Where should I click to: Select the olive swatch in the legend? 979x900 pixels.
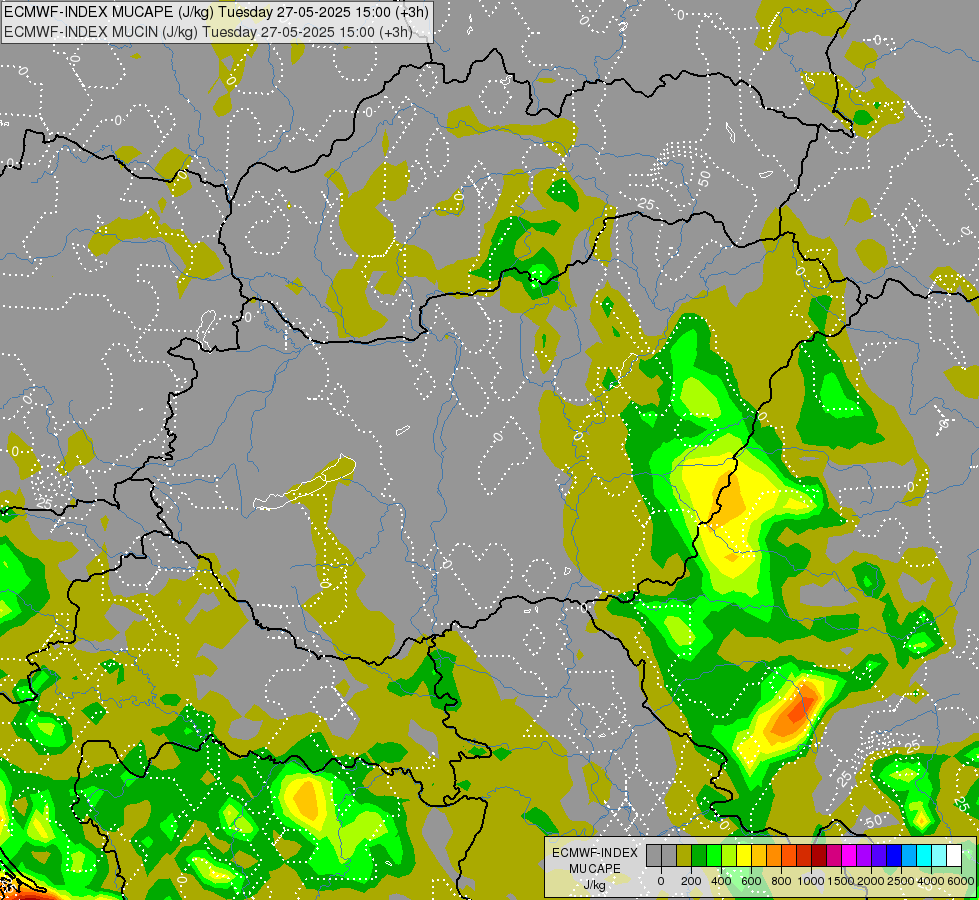(684, 856)
